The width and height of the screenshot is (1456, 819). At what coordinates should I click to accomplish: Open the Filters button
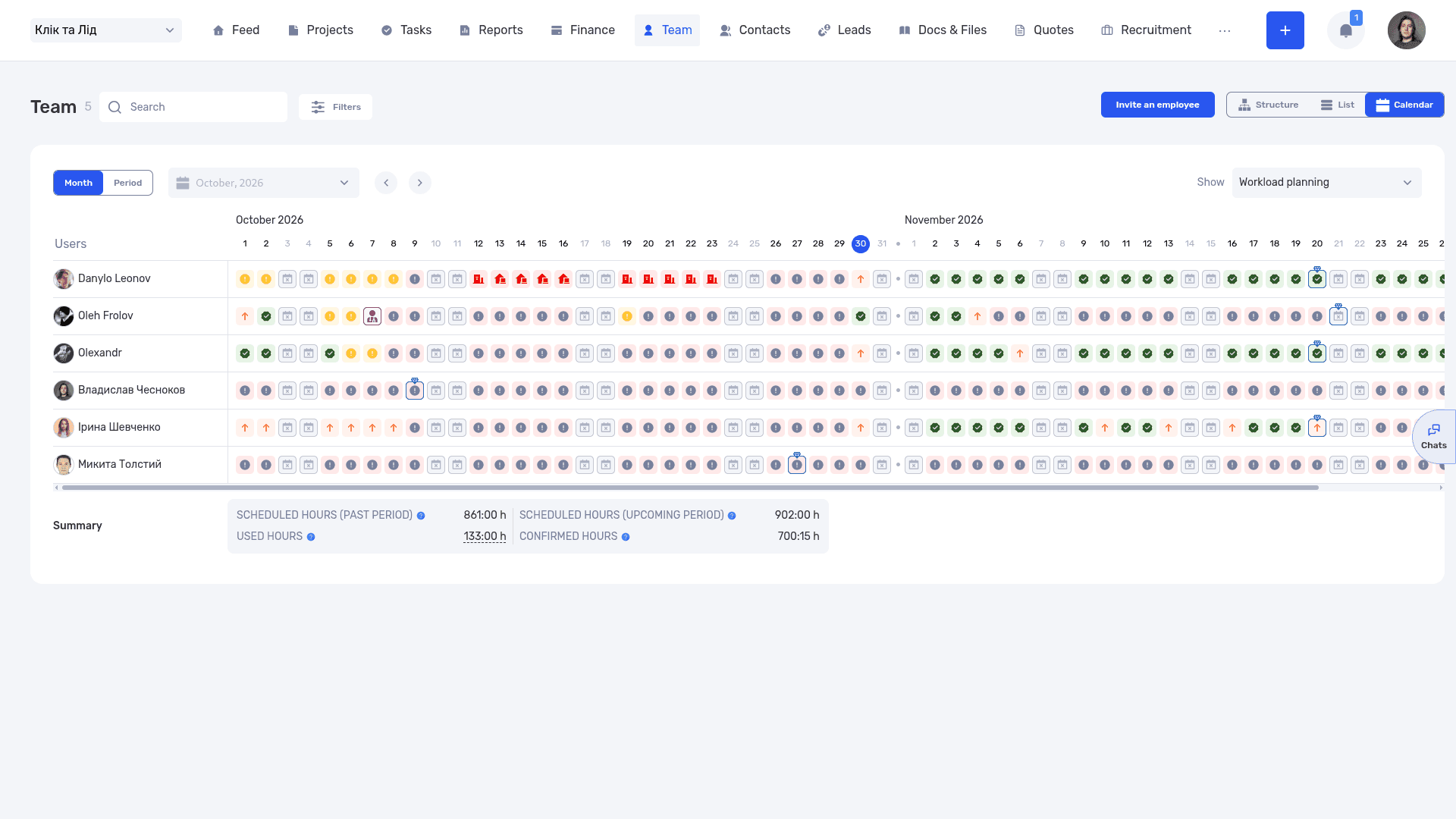(335, 107)
